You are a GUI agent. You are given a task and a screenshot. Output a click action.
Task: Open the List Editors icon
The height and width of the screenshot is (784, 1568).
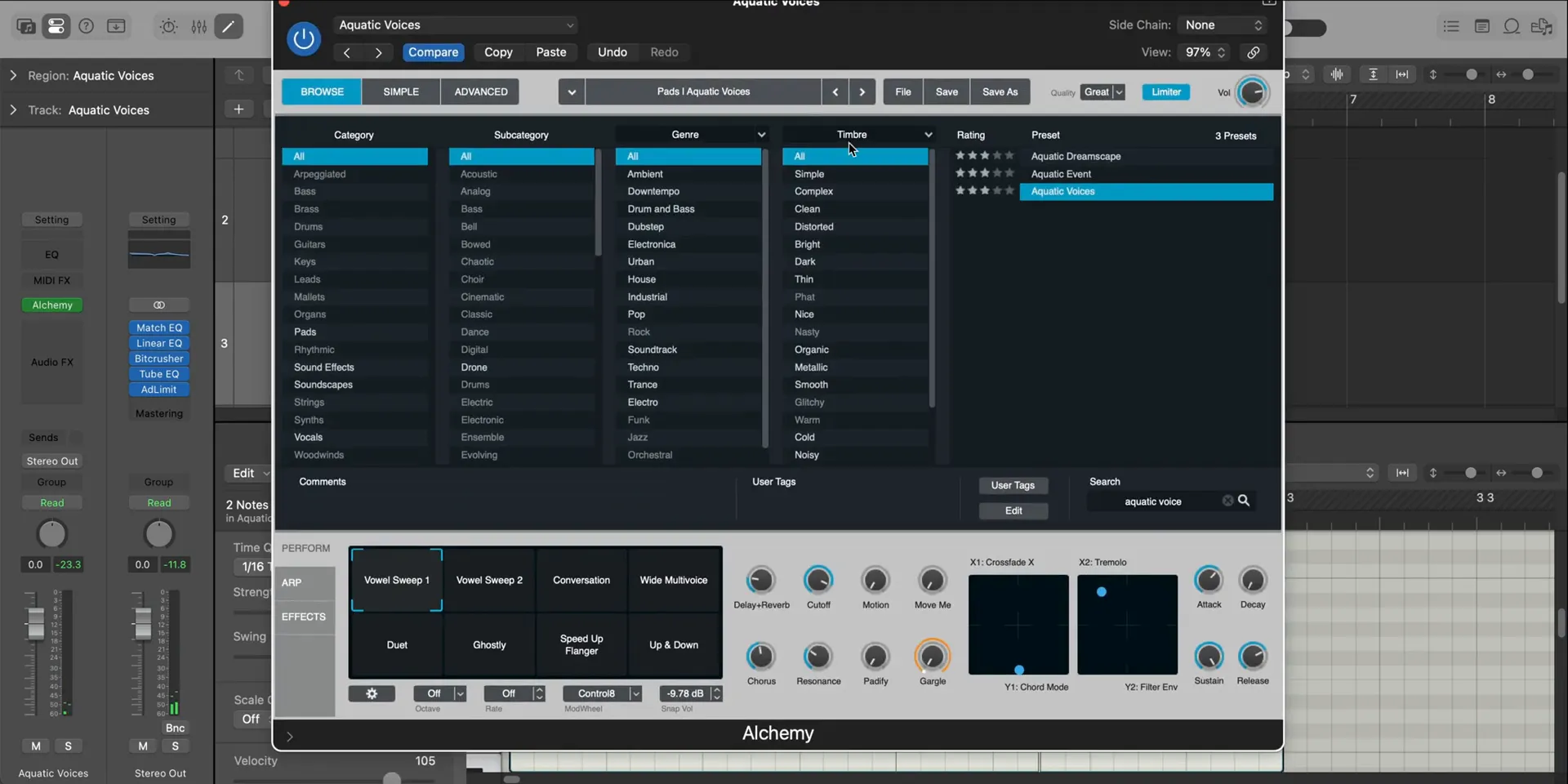point(1451,27)
